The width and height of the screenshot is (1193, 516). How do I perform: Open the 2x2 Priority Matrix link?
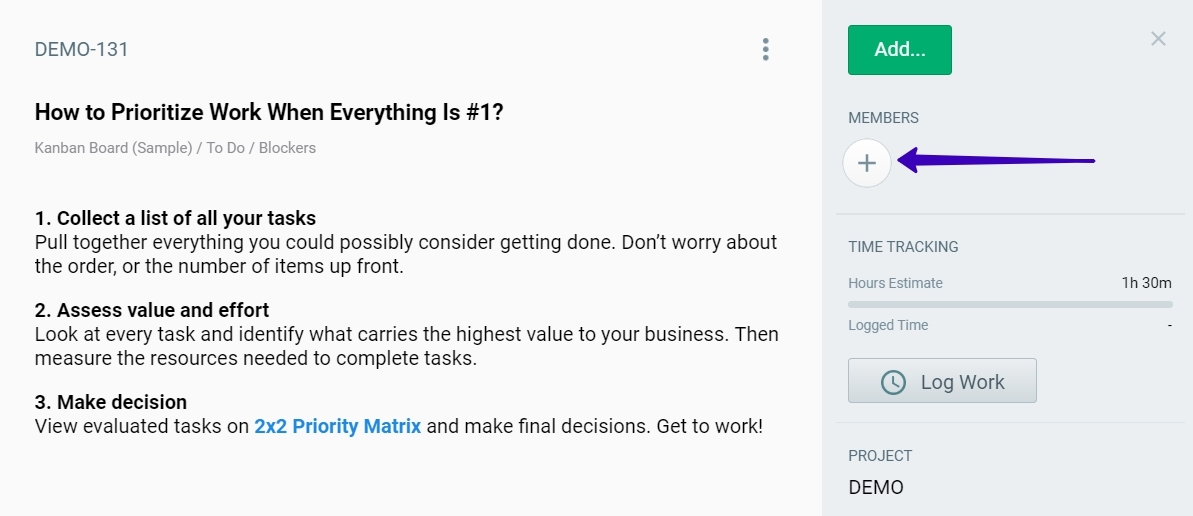click(338, 426)
